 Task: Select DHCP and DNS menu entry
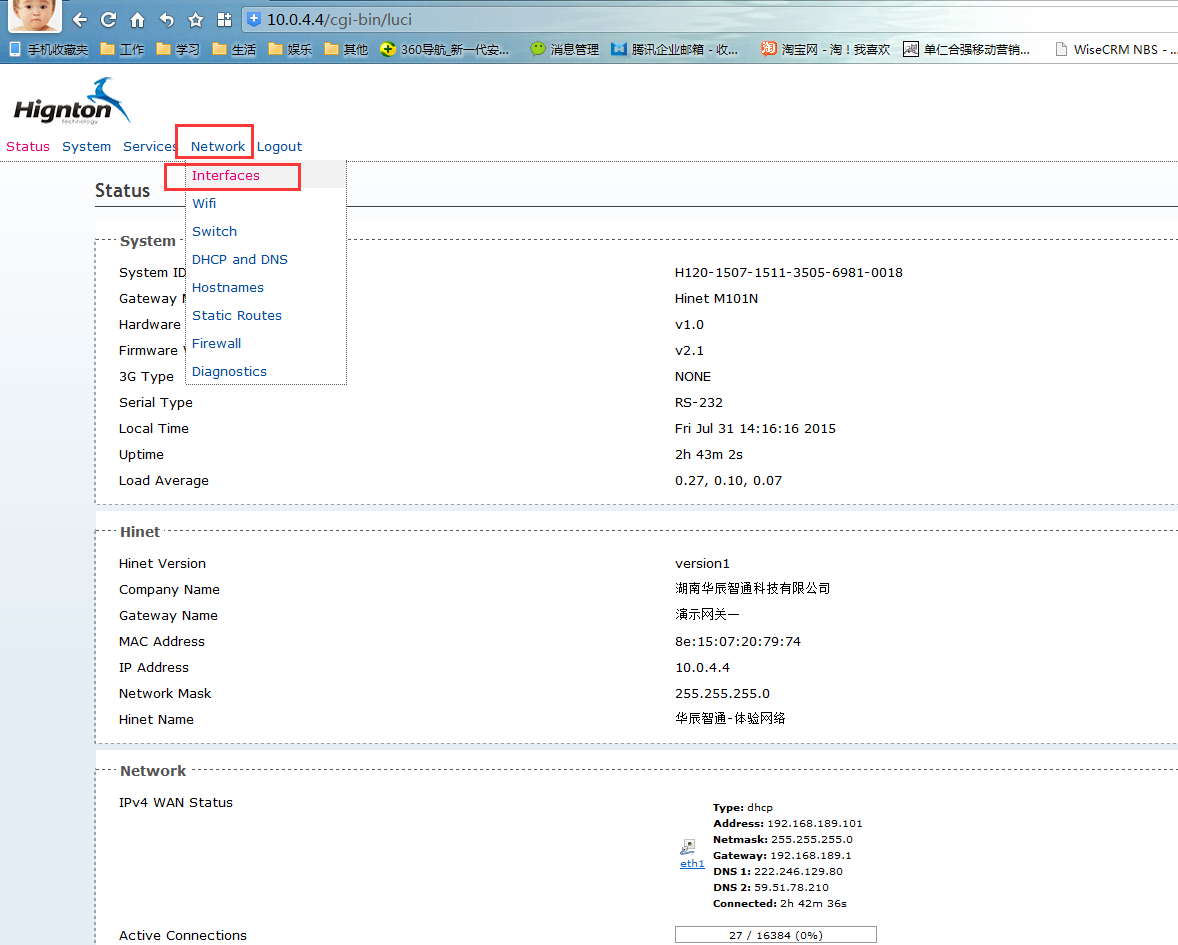click(240, 259)
